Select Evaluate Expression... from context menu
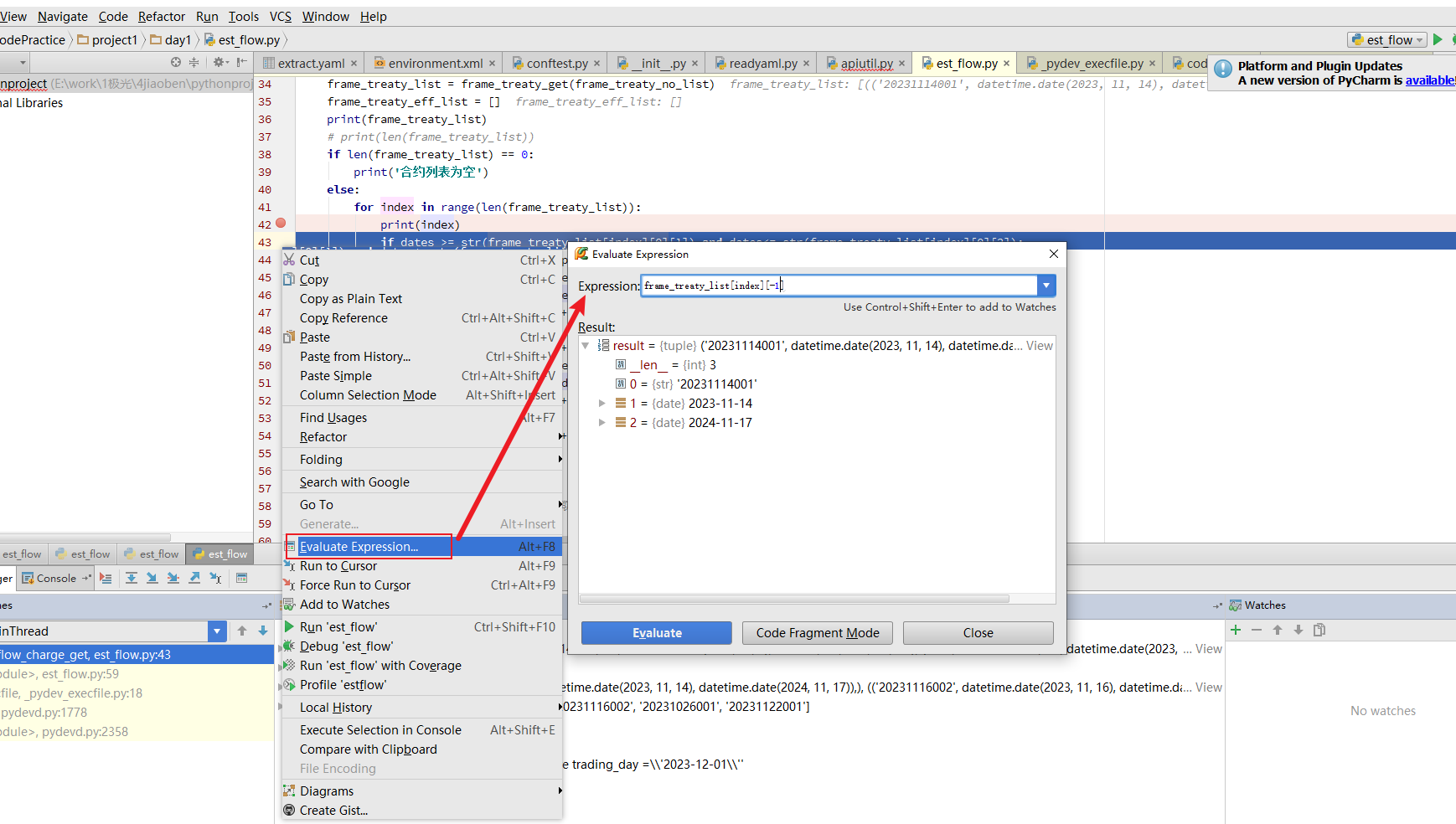 (x=422, y=547)
